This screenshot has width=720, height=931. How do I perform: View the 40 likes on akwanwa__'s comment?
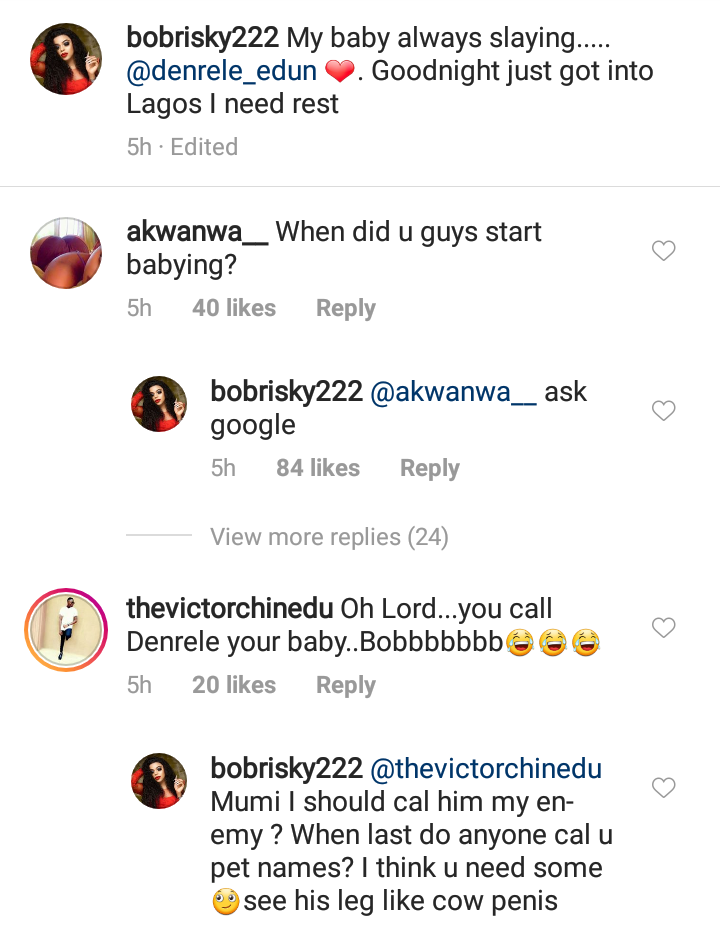click(234, 308)
